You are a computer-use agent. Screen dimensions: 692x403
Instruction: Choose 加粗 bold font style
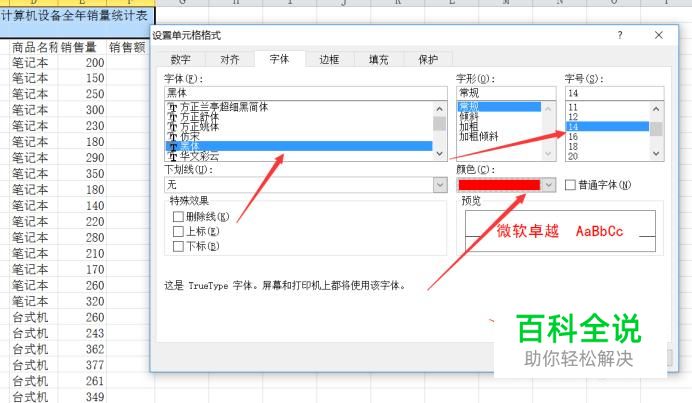(499, 127)
